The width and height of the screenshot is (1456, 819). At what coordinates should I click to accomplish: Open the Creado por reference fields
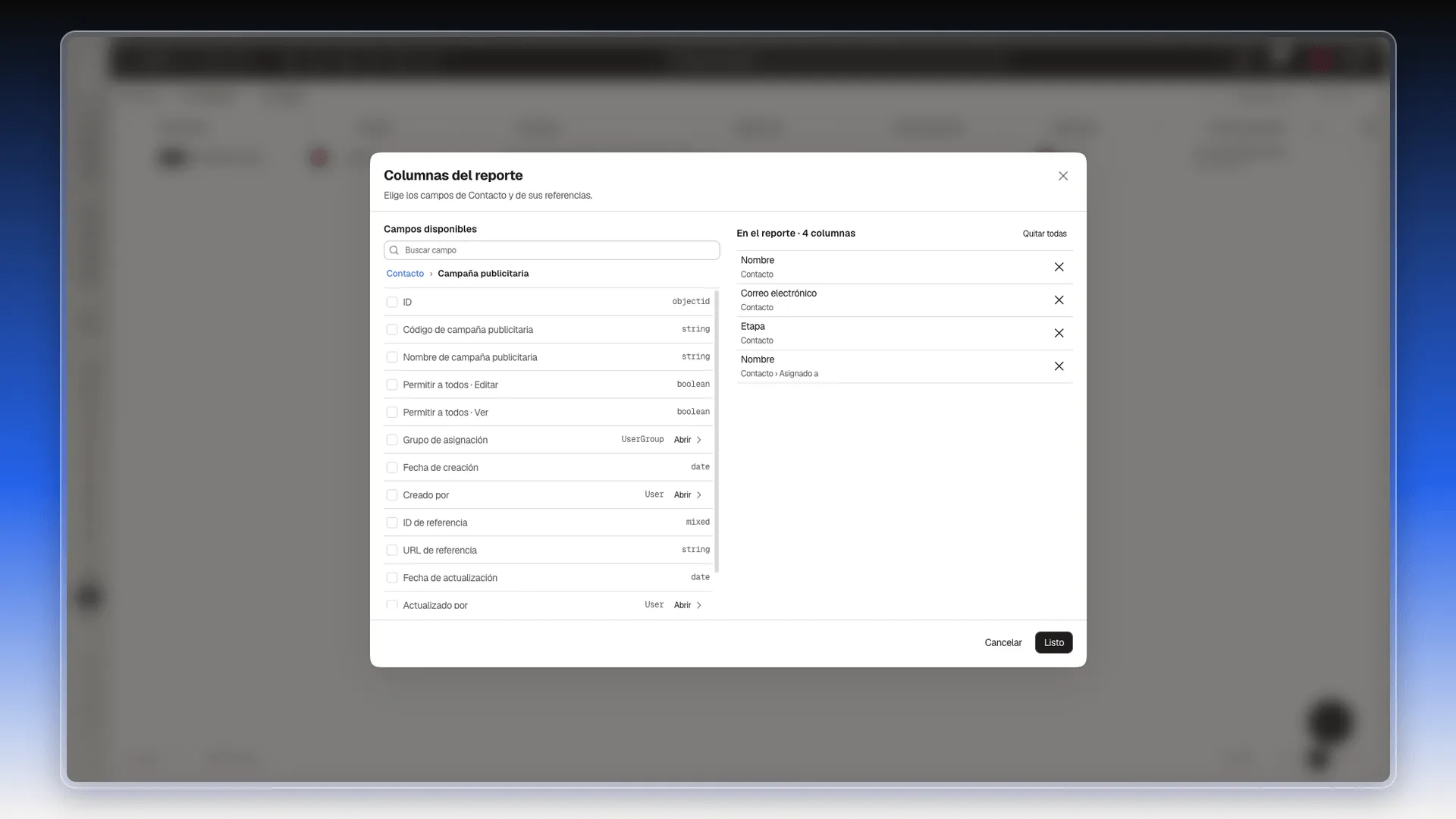click(688, 495)
